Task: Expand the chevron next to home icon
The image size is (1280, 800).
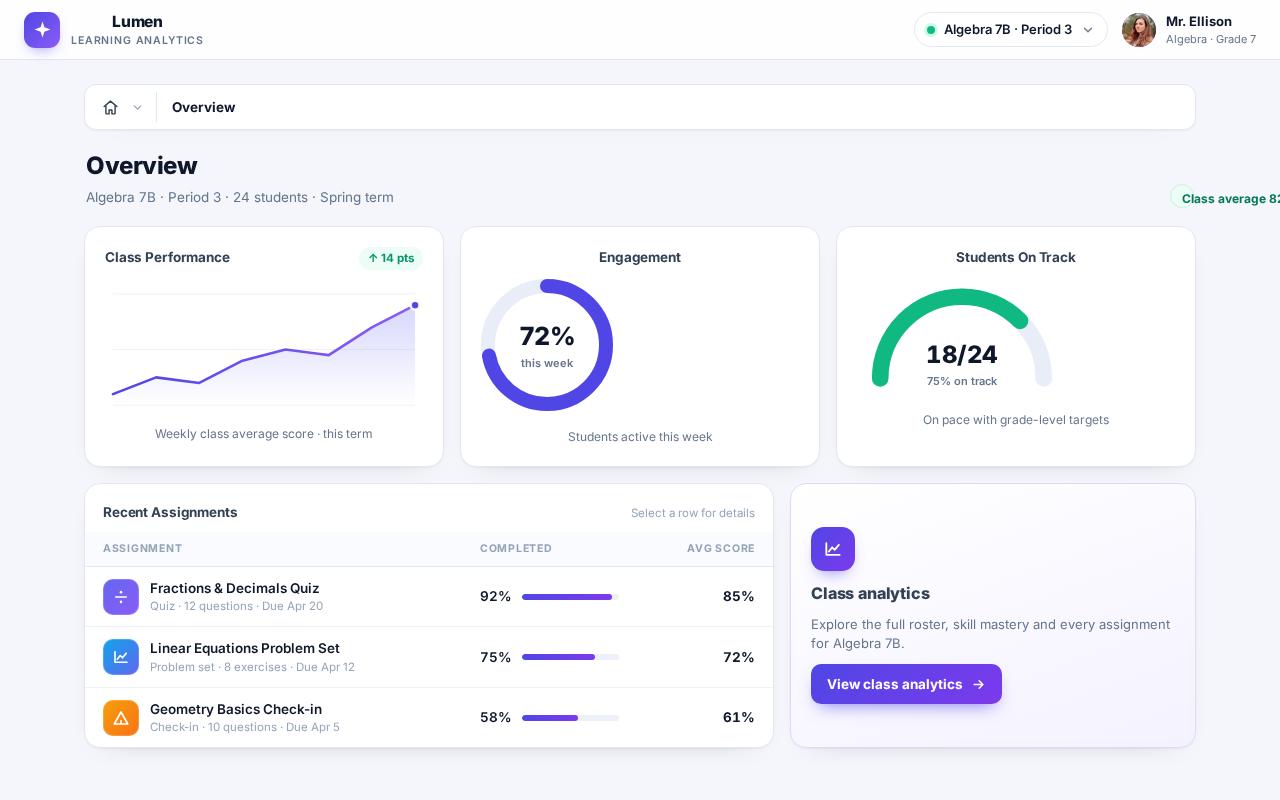Action: coord(138,108)
